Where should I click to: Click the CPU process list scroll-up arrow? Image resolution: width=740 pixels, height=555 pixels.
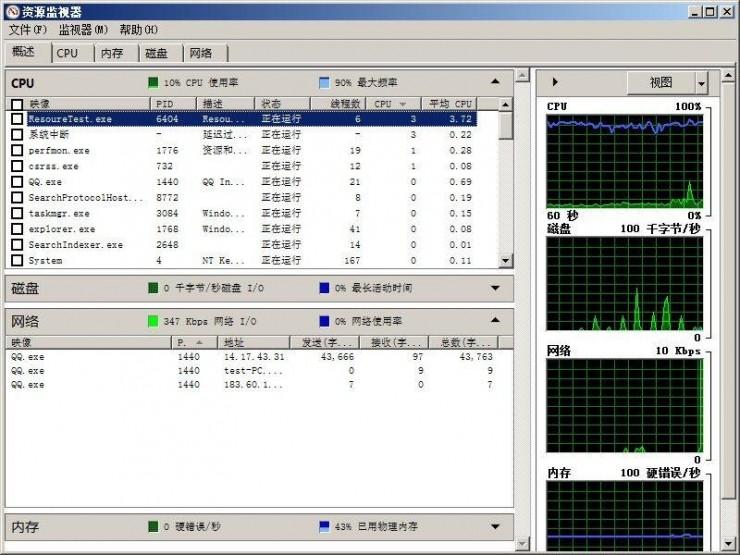click(x=505, y=104)
